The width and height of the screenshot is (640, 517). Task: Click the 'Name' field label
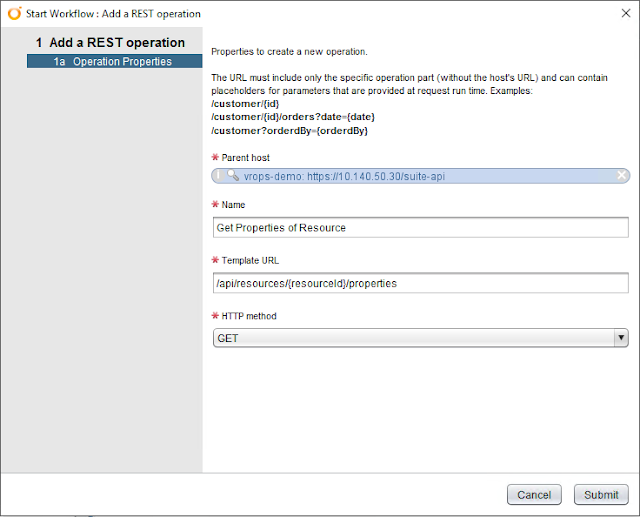point(233,205)
